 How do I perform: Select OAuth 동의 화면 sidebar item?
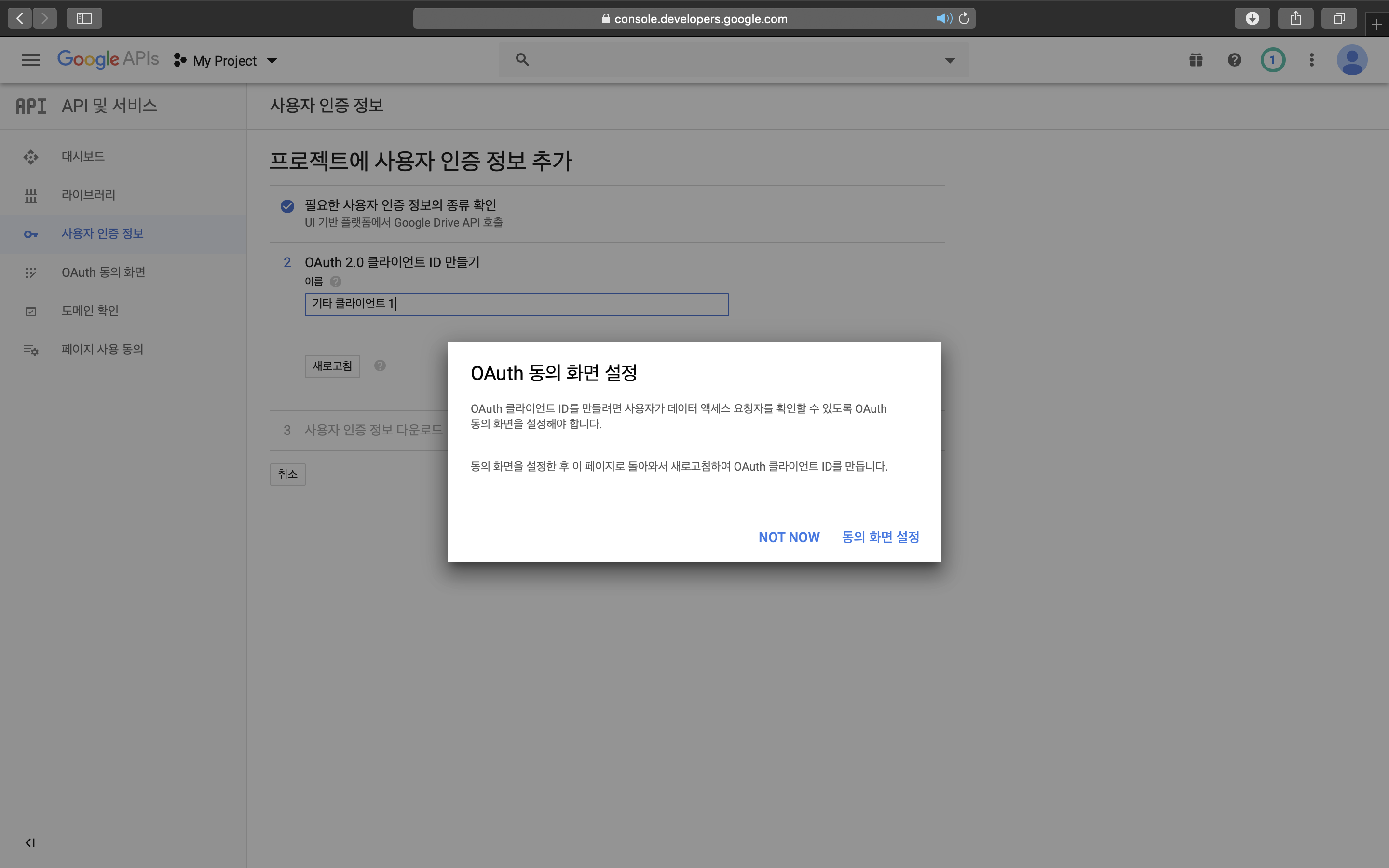click(103, 272)
